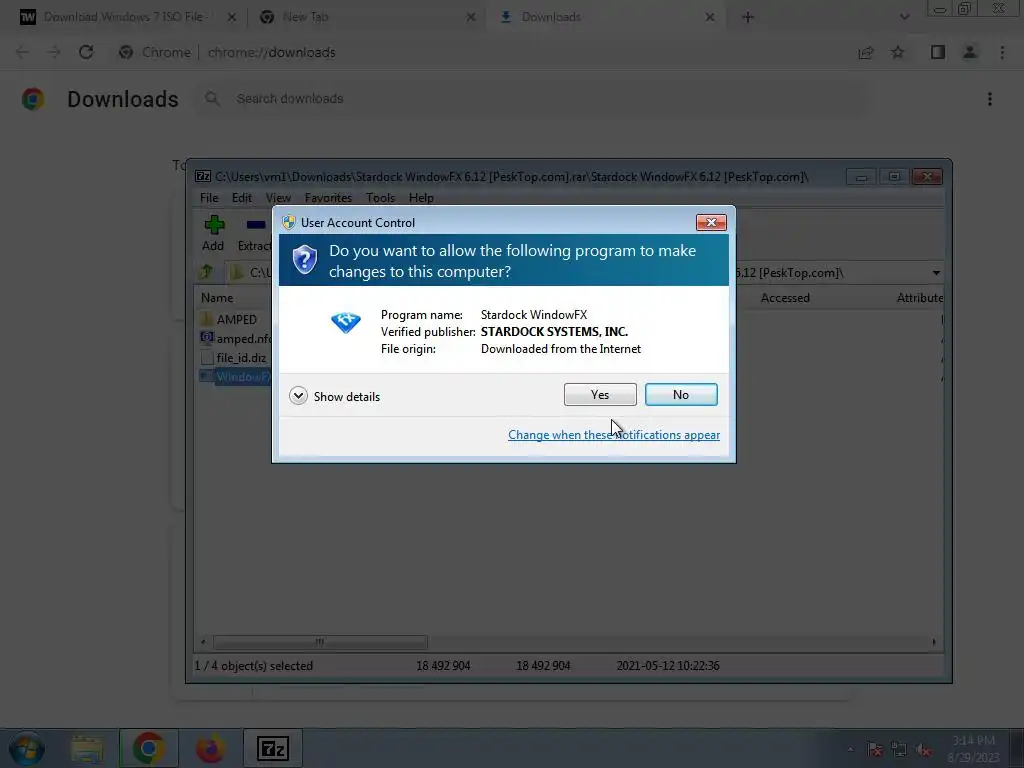Screen dimensions: 1024x768
Task: Open Chrome three-dot main menu
Action: [1002, 52]
